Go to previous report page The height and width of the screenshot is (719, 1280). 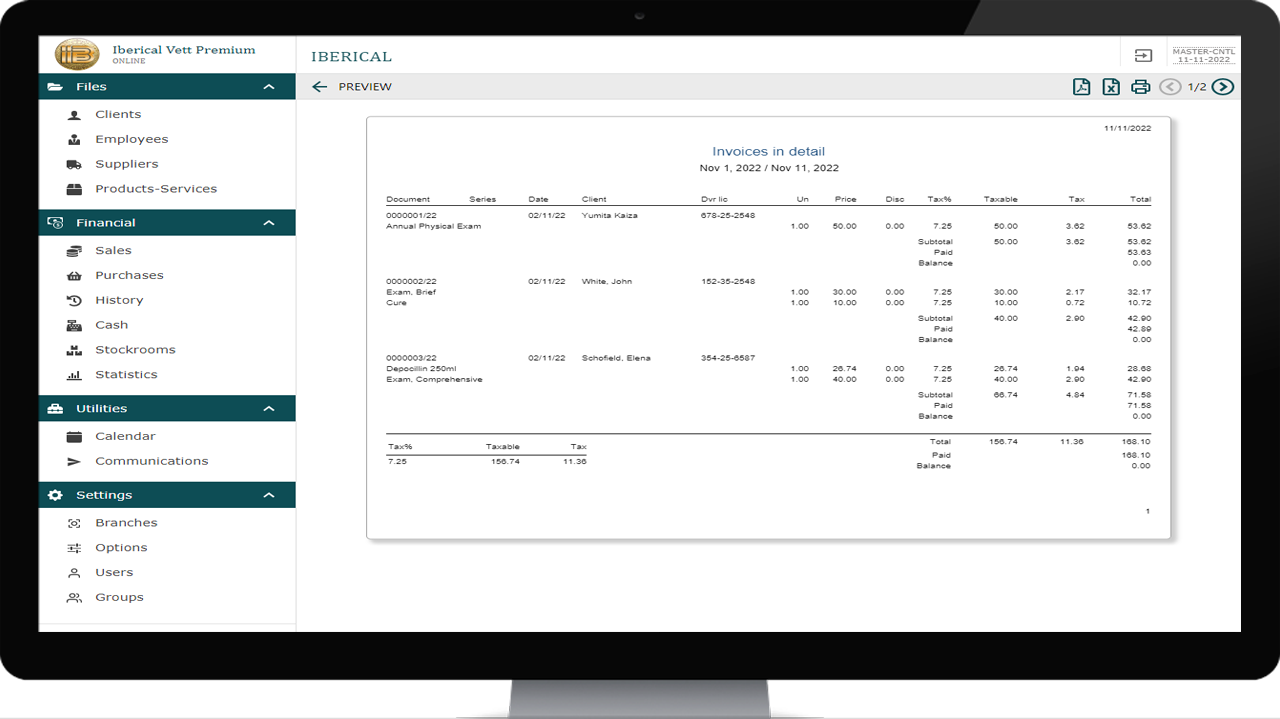(x=1169, y=87)
